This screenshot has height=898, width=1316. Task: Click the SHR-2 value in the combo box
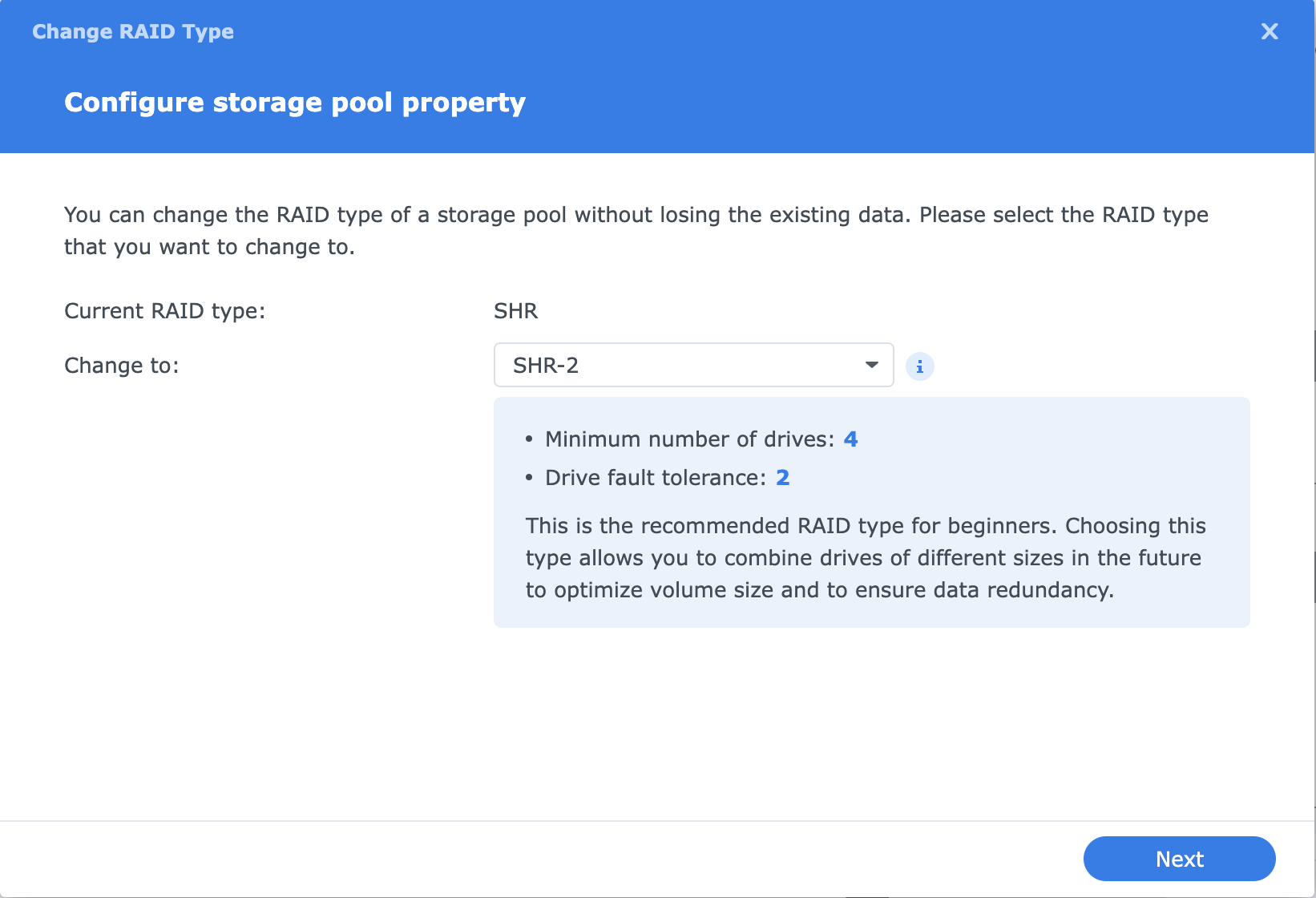546,366
